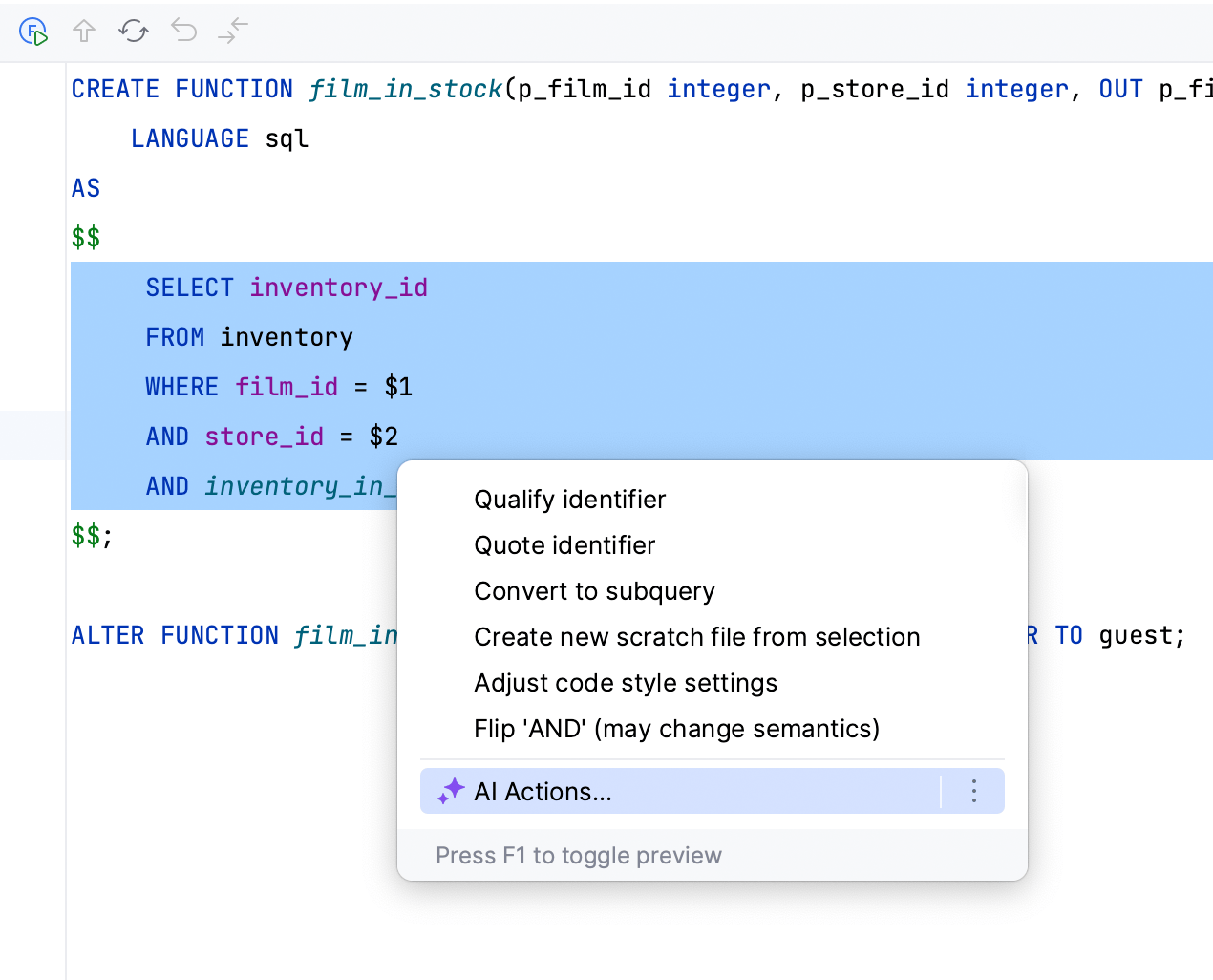This screenshot has height=980, width=1213.
Task: Click the Submit up-arrow toolbar icon
Action: pyautogui.click(x=84, y=32)
